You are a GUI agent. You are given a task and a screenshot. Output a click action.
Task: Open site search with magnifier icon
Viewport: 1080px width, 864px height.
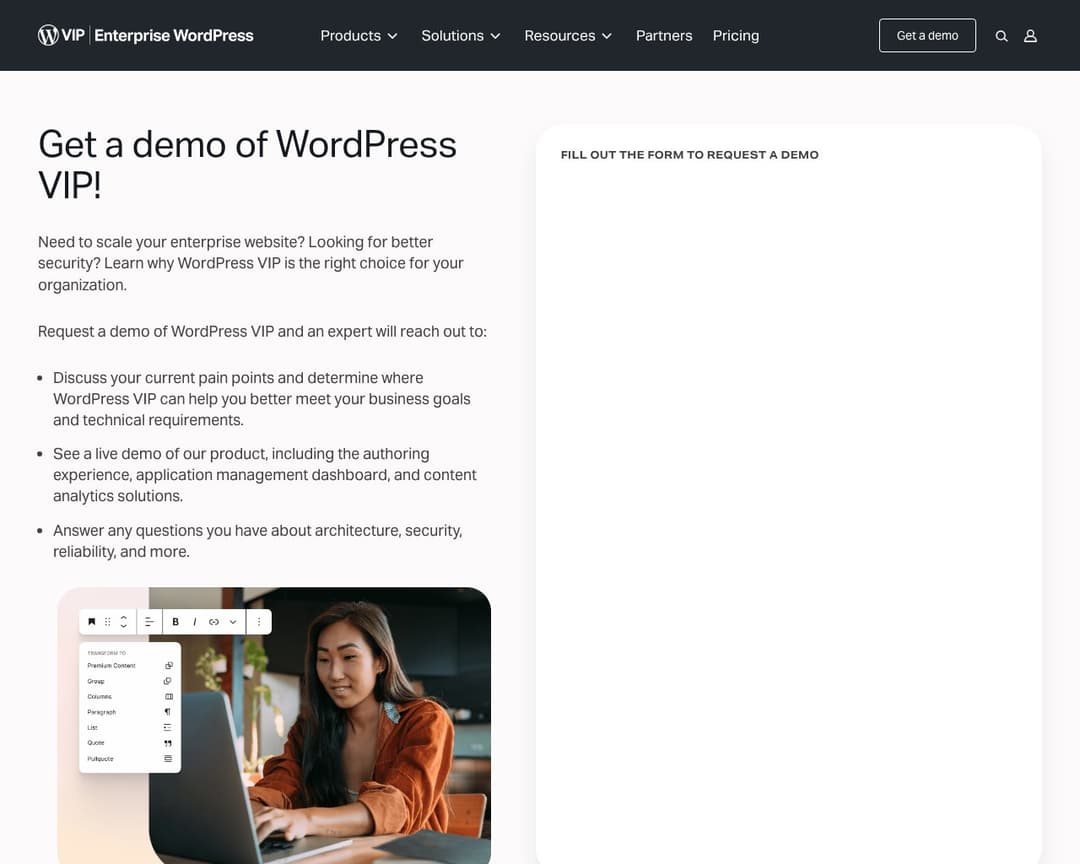[1001, 36]
